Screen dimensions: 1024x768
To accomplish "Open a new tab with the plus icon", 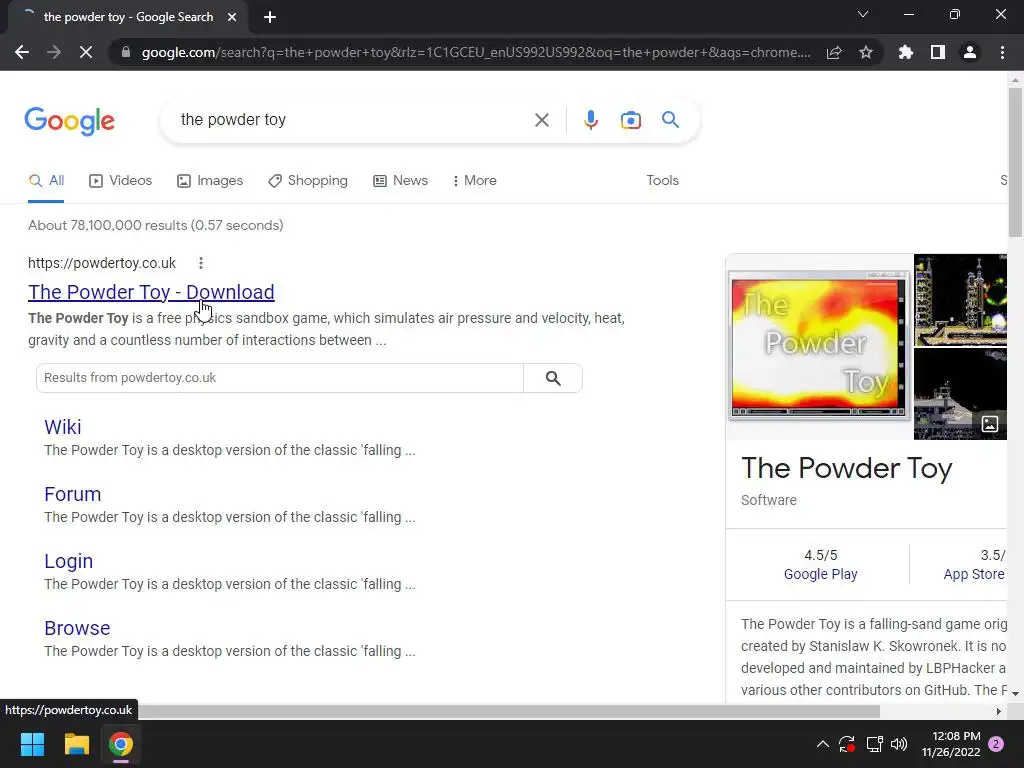I will tap(270, 17).
